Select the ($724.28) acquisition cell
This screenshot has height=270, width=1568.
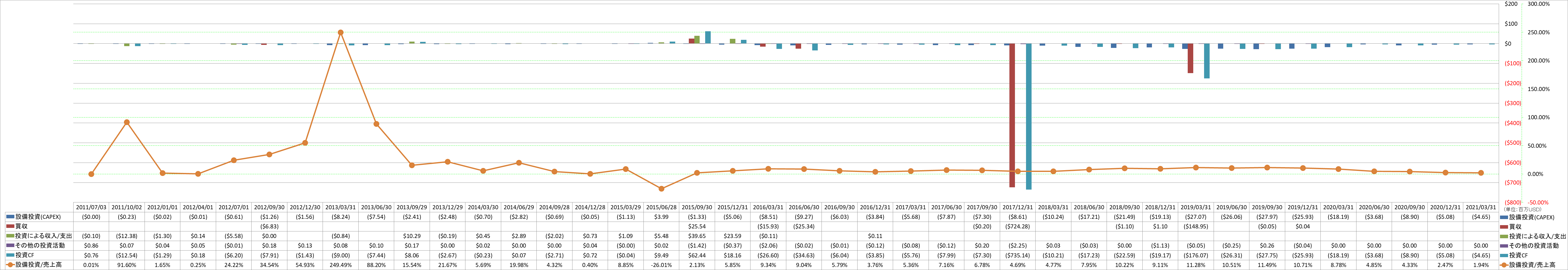click(1017, 226)
